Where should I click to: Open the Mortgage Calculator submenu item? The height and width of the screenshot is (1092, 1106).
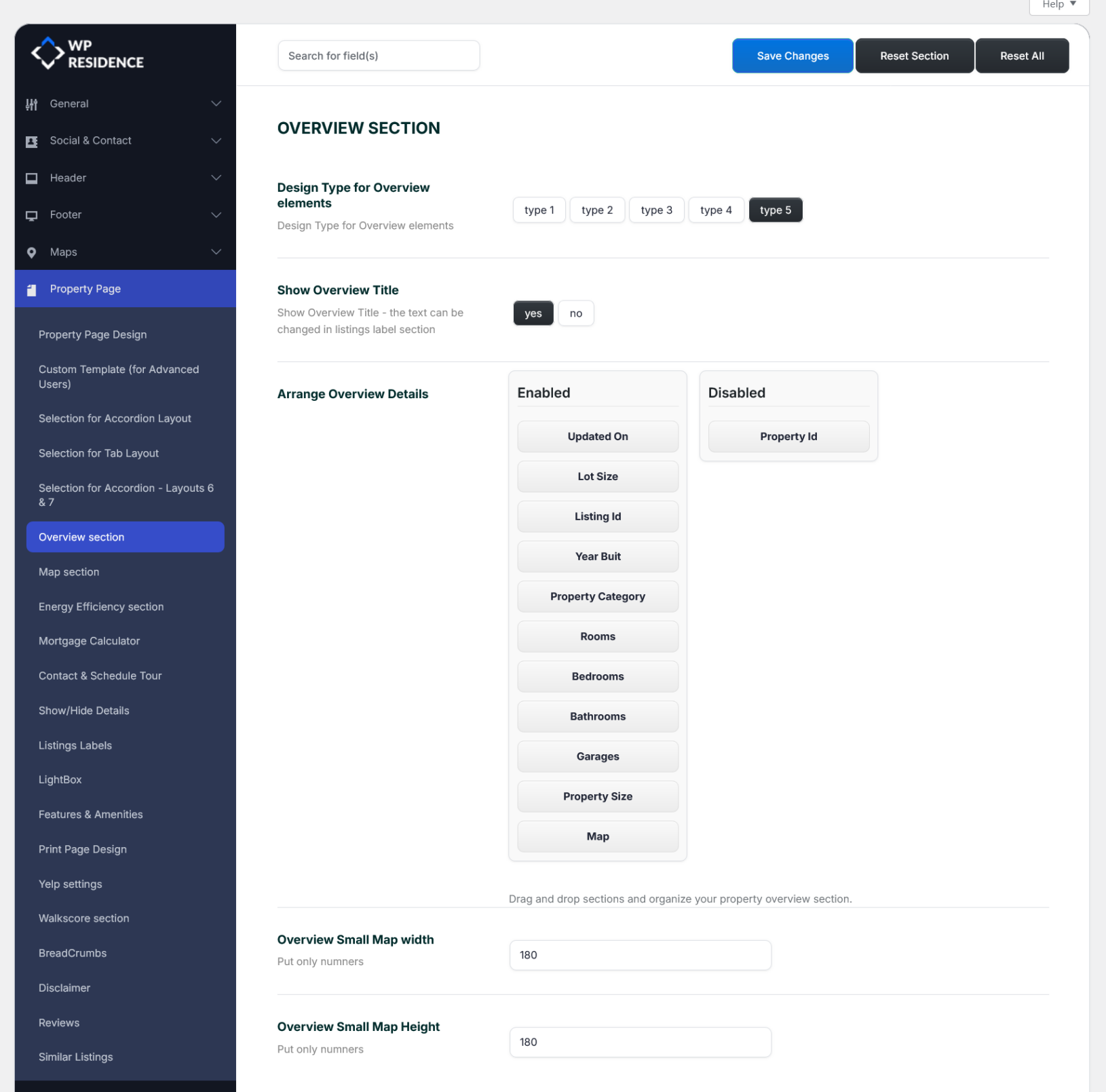[x=89, y=641]
